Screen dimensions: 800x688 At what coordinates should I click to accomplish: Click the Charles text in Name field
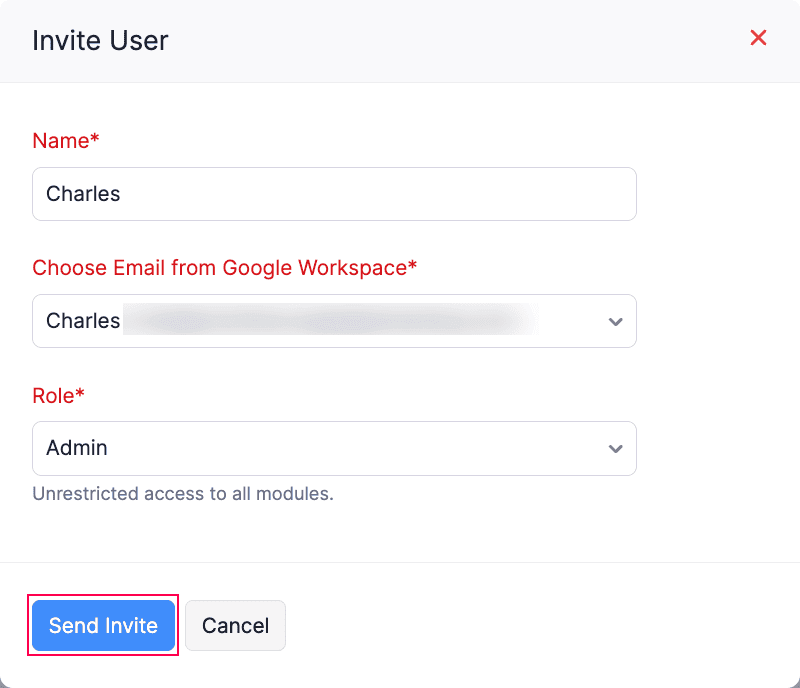(x=83, y=194)
